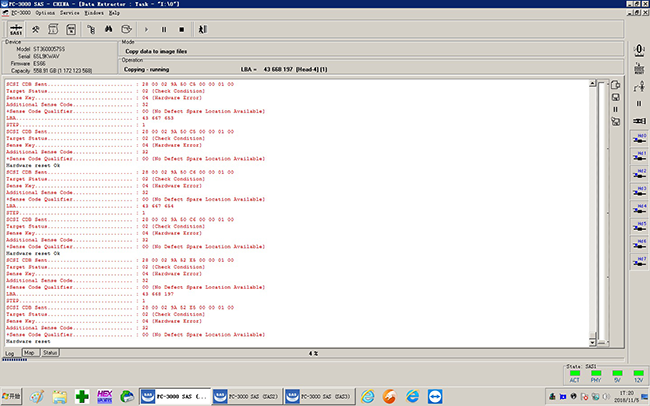The image size is (650, 406).
Task: Click the pause icon in far-right sidebar
Action: [639, 104]
